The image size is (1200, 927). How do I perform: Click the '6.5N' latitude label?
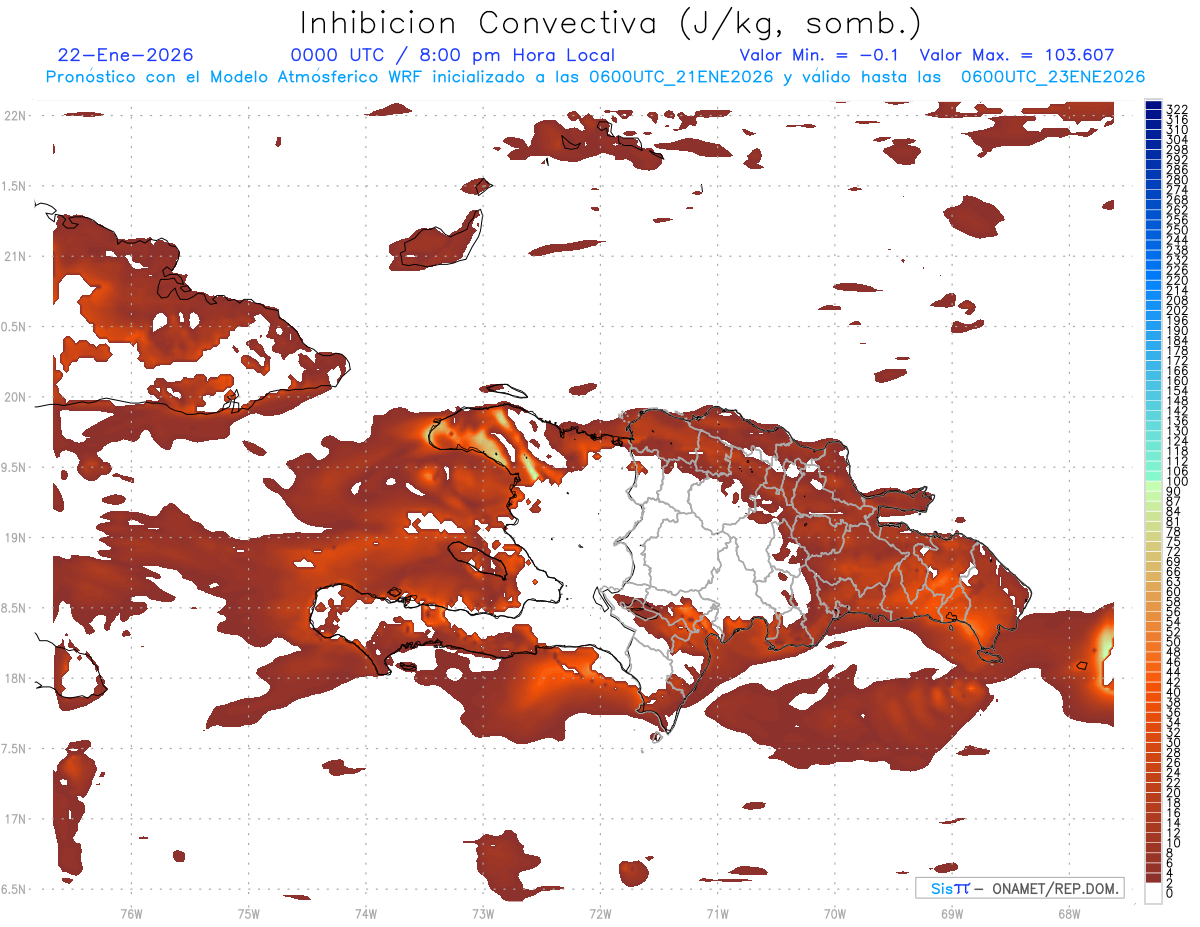tap(14, 889)
